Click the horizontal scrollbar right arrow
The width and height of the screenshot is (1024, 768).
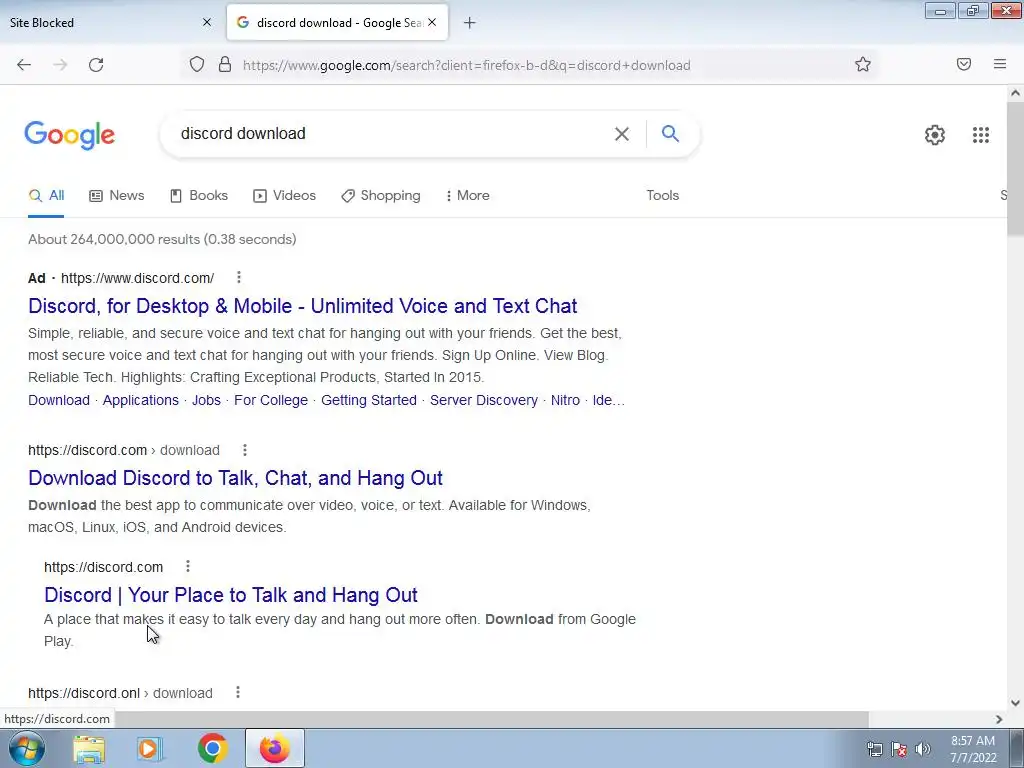999,719
